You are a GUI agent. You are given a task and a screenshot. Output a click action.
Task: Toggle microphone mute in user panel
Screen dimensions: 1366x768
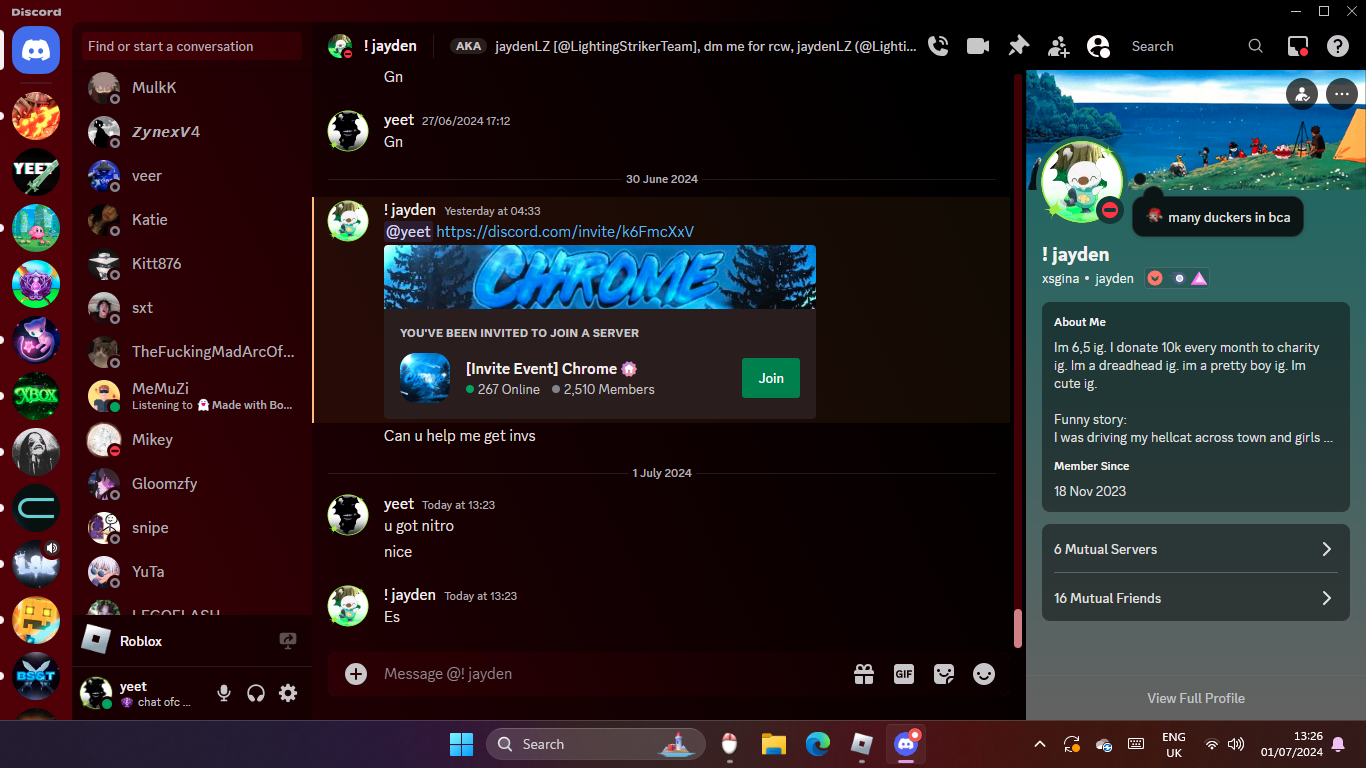click(224, 693)
